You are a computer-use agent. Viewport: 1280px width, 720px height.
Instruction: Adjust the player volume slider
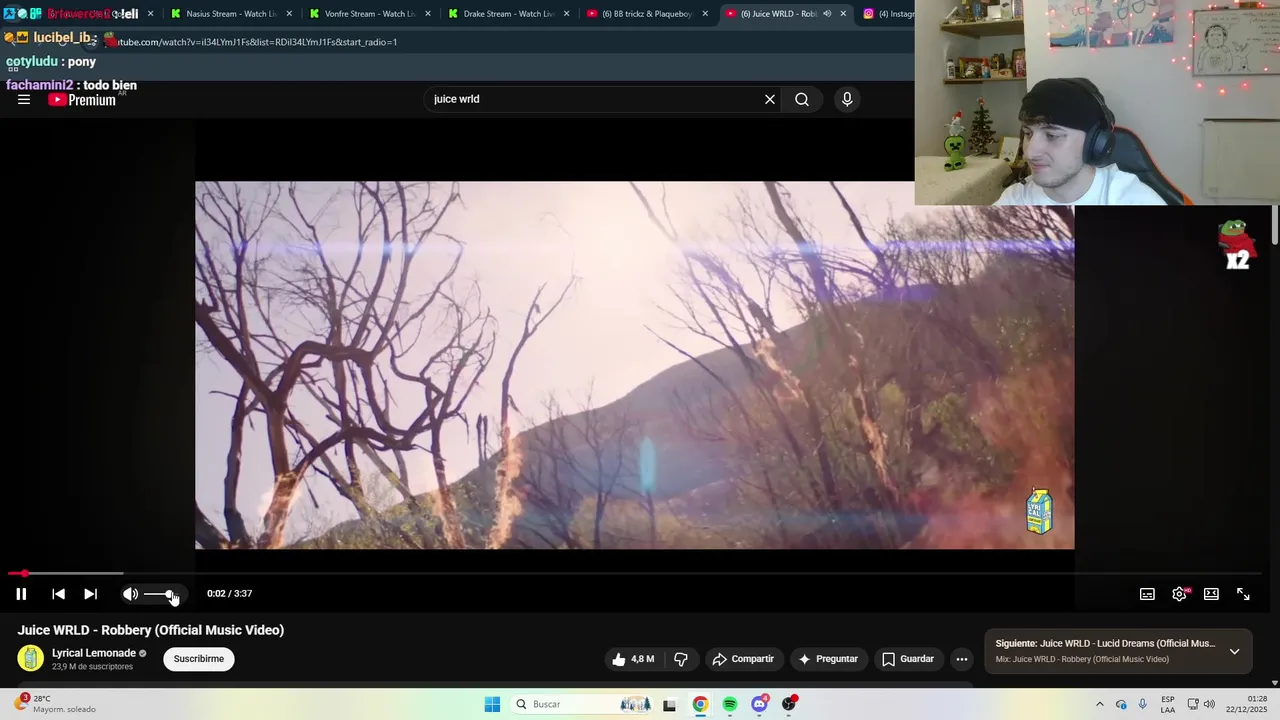pos(160,594)
